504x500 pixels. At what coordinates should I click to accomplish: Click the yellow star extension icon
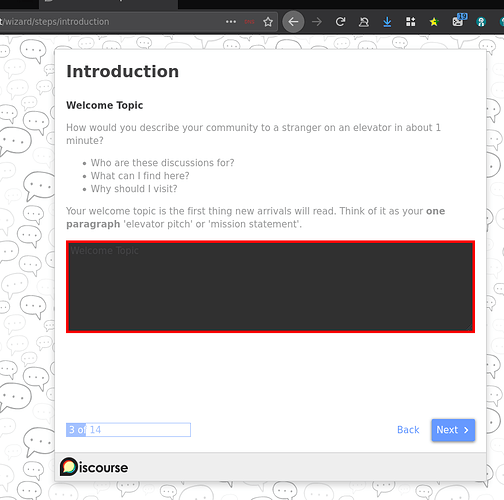pyautogui.click(x=434, y=22)
